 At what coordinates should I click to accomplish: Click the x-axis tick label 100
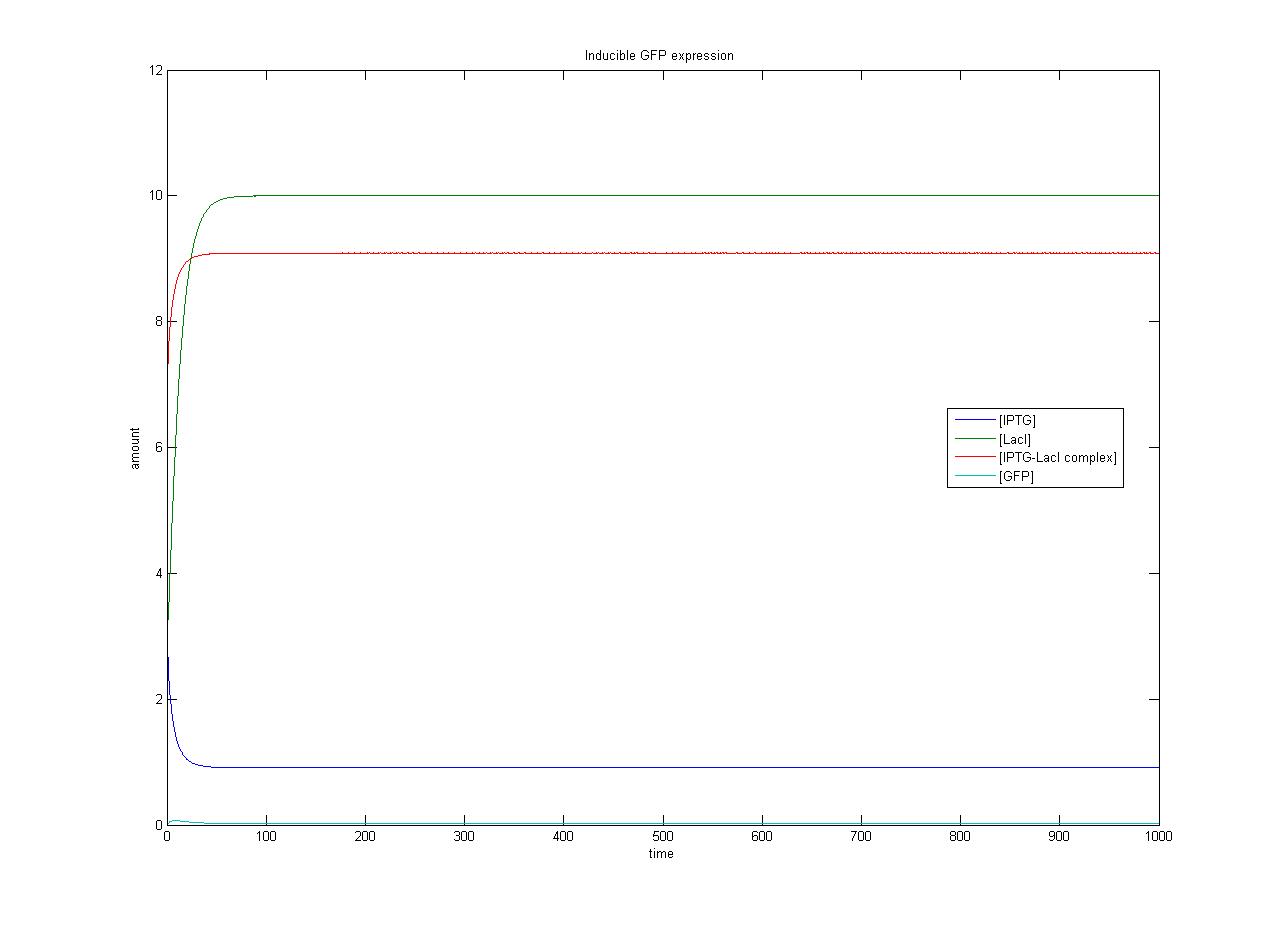coord(266,837)
